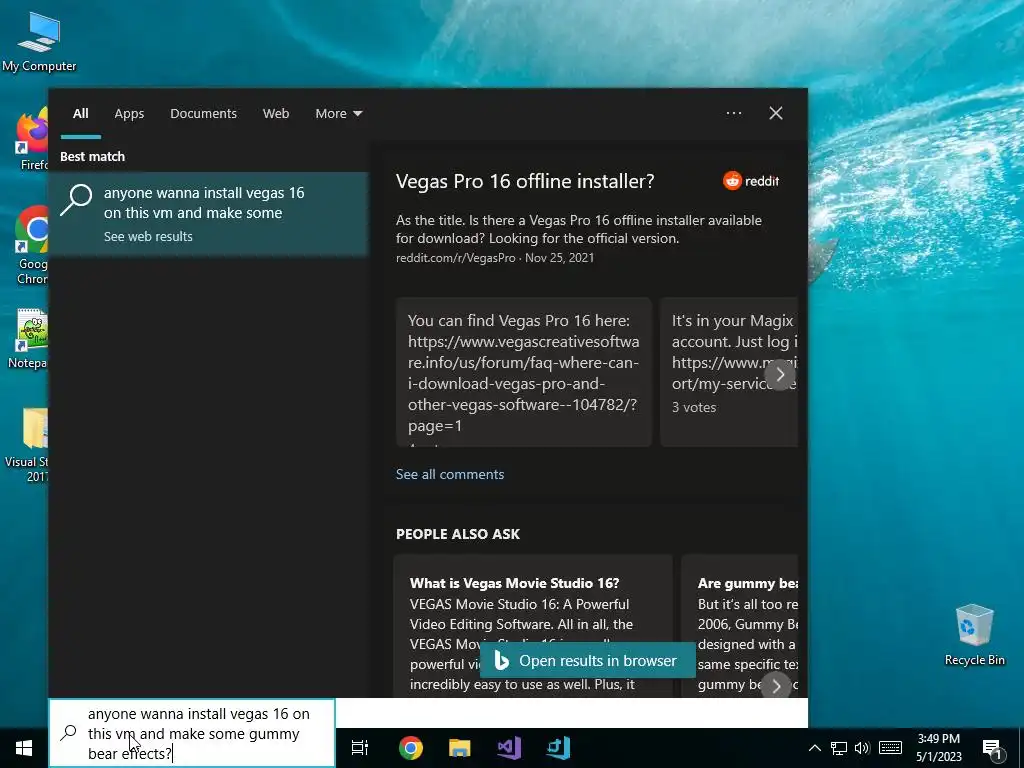1024x768 pixels.
Task: Open the Visual Studio 2017 desktop folder
Action: point(27,445)
